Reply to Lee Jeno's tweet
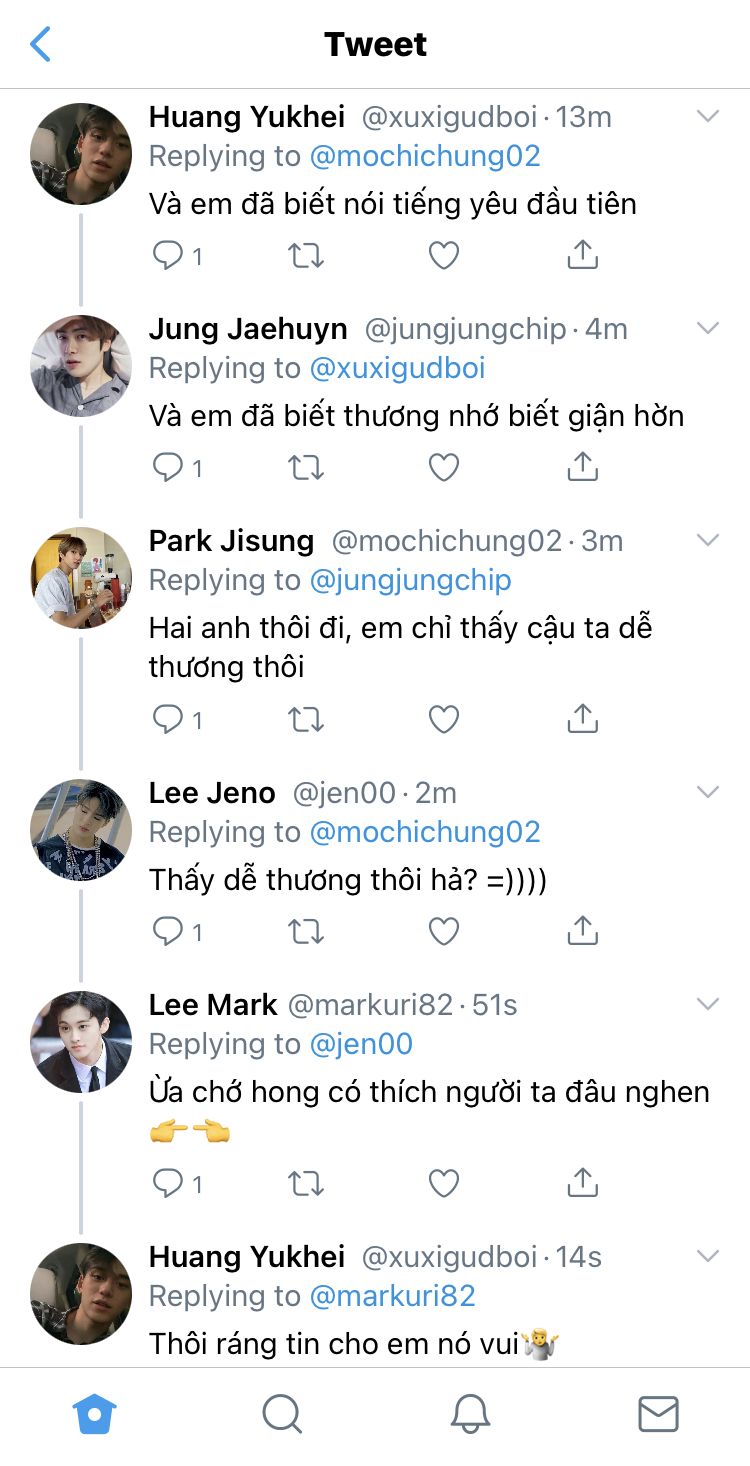750x1466 pixels. click(x=168, y=932)
